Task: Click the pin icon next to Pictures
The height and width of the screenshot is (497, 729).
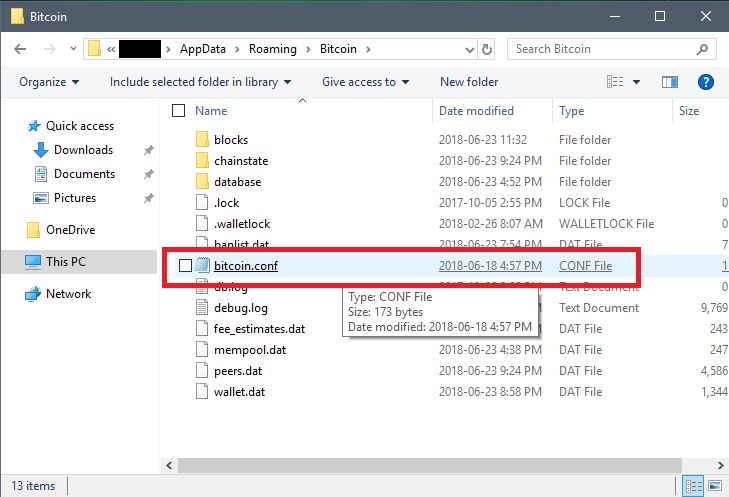Action: coord(148,199)
